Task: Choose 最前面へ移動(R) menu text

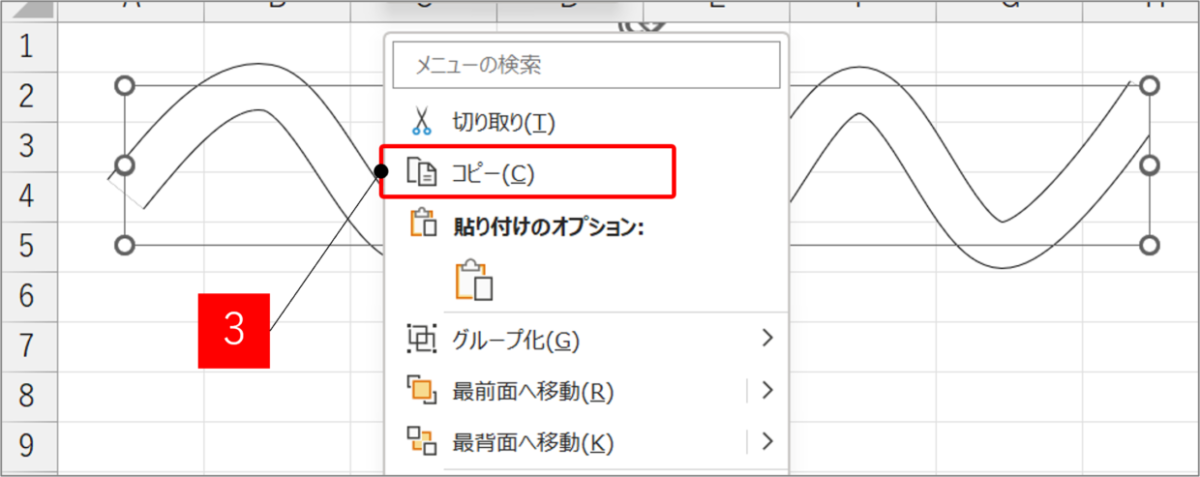Action: 533,391
